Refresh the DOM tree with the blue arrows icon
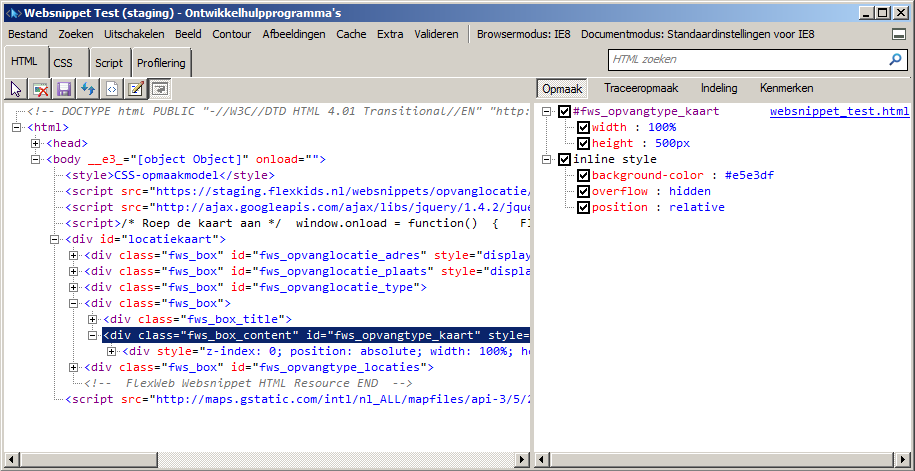 88,89
